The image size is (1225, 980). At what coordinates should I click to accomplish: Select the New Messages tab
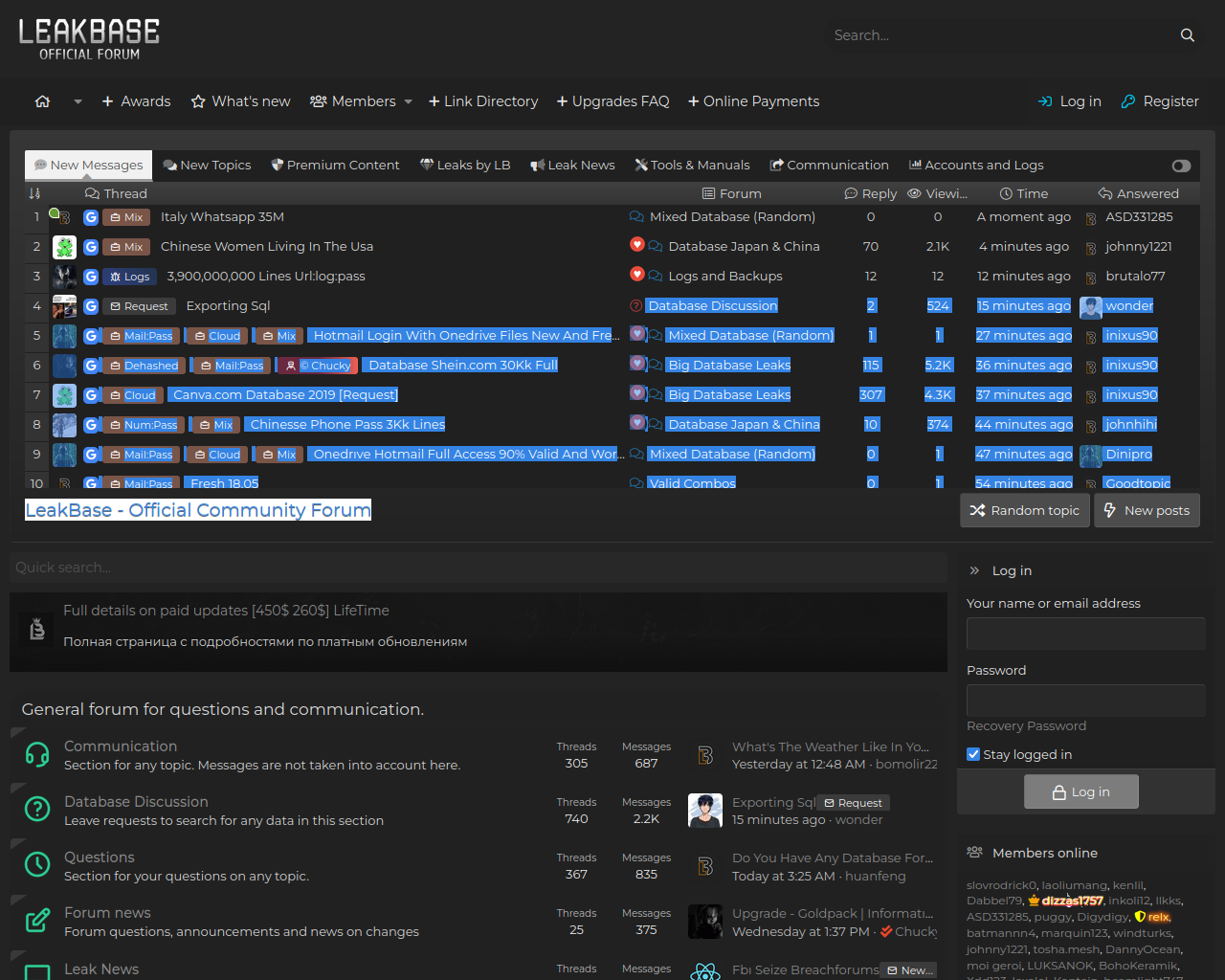point(88,165)
